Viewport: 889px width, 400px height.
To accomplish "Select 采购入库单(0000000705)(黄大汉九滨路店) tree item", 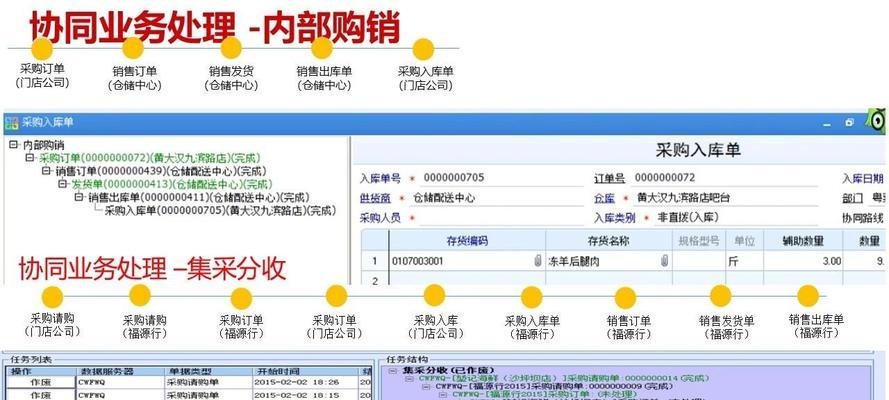I will pos(221,210).
